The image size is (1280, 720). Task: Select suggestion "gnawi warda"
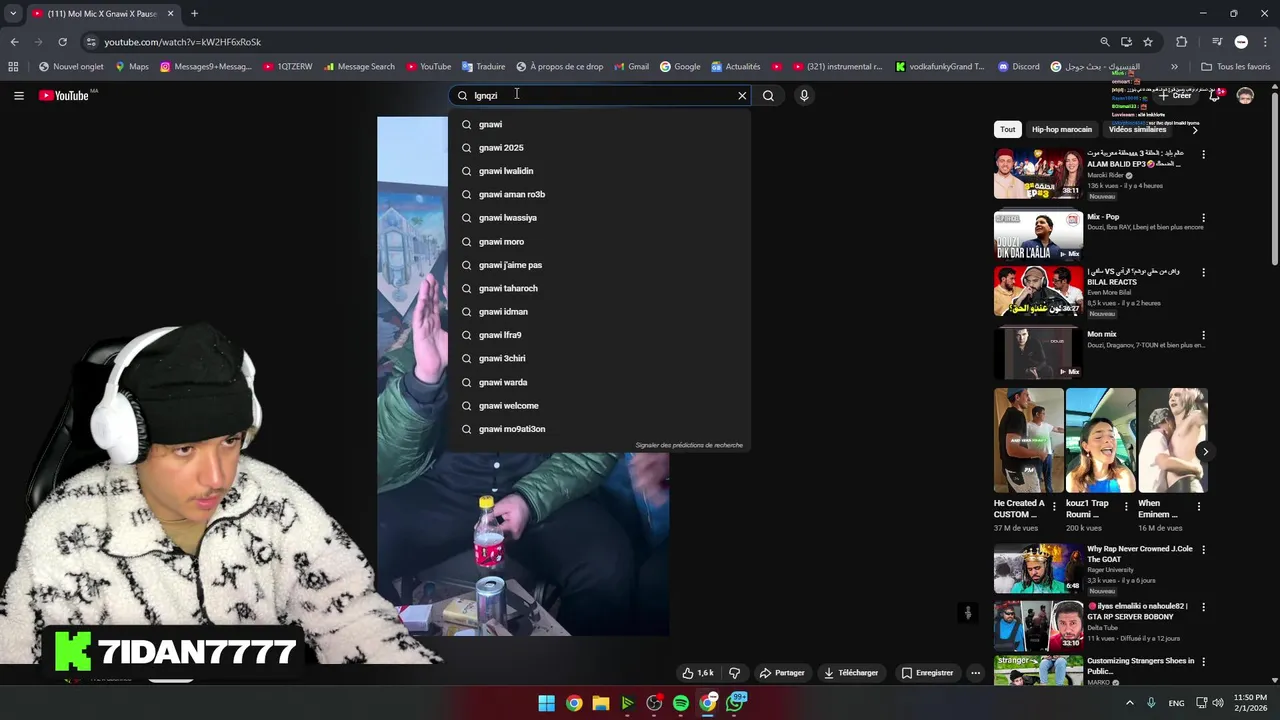(599, 382)
